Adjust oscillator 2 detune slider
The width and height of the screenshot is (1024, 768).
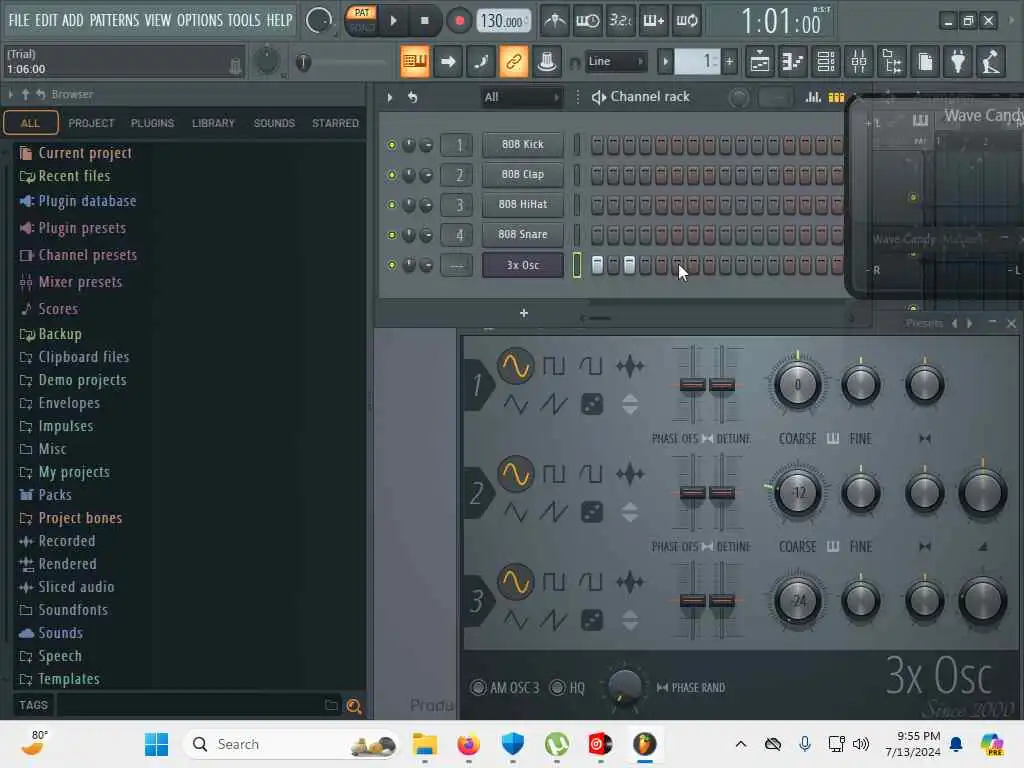pos(722,493)
